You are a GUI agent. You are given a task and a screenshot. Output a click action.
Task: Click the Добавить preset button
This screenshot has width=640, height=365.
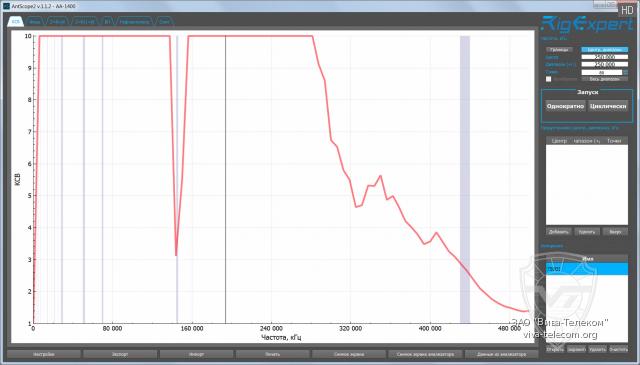coord(558,231)
